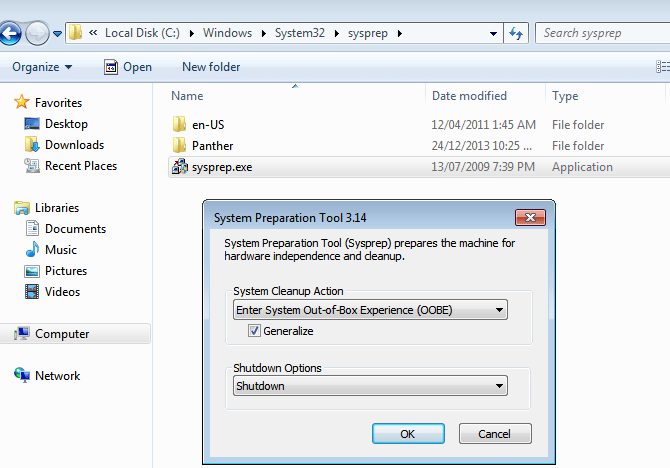The image size is (670, 468).
Task: Open the Shutdown Options dropdown
Action: [498, 386]
